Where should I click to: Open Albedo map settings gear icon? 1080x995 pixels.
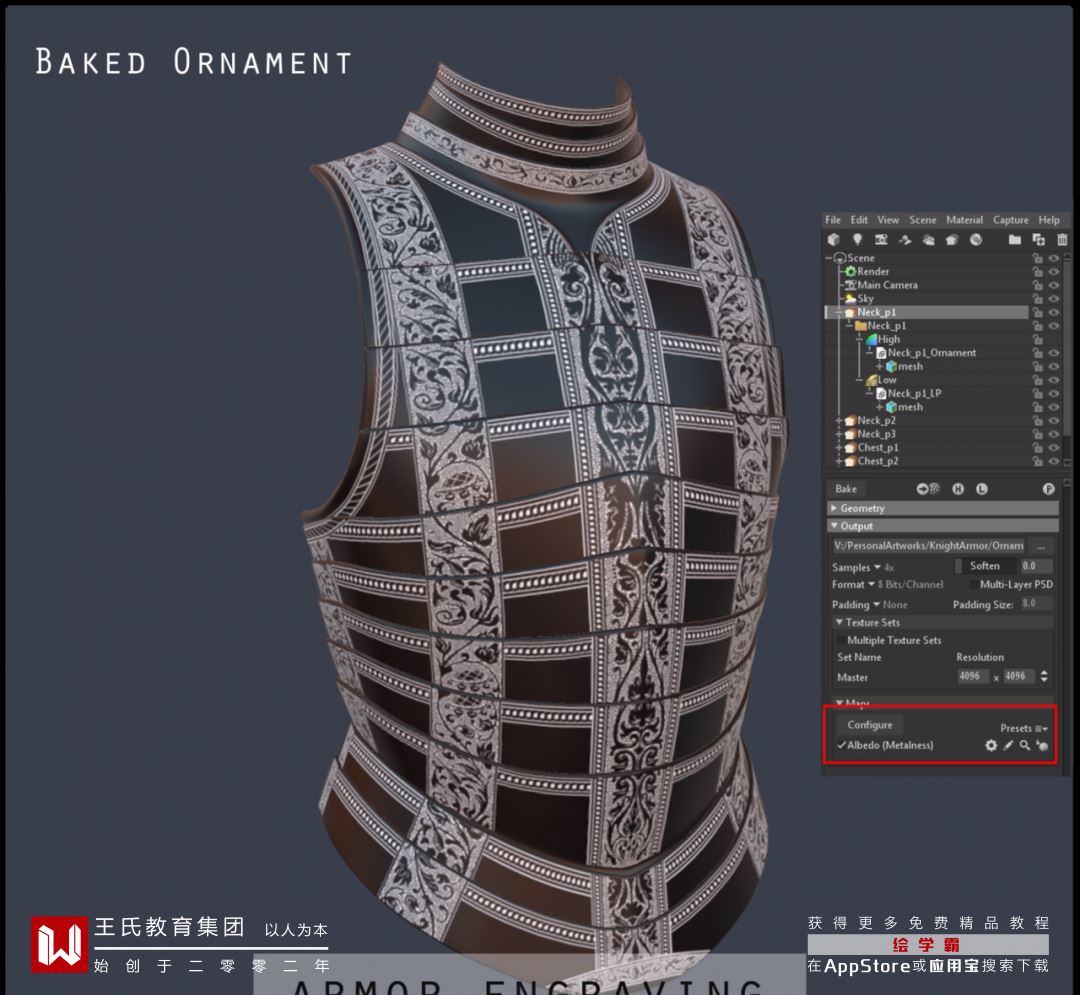tap(991, 745)
